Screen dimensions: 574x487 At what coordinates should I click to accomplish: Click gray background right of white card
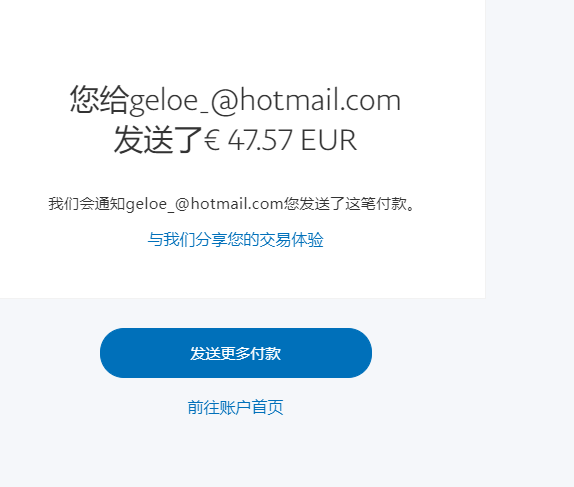click(530, 146)
